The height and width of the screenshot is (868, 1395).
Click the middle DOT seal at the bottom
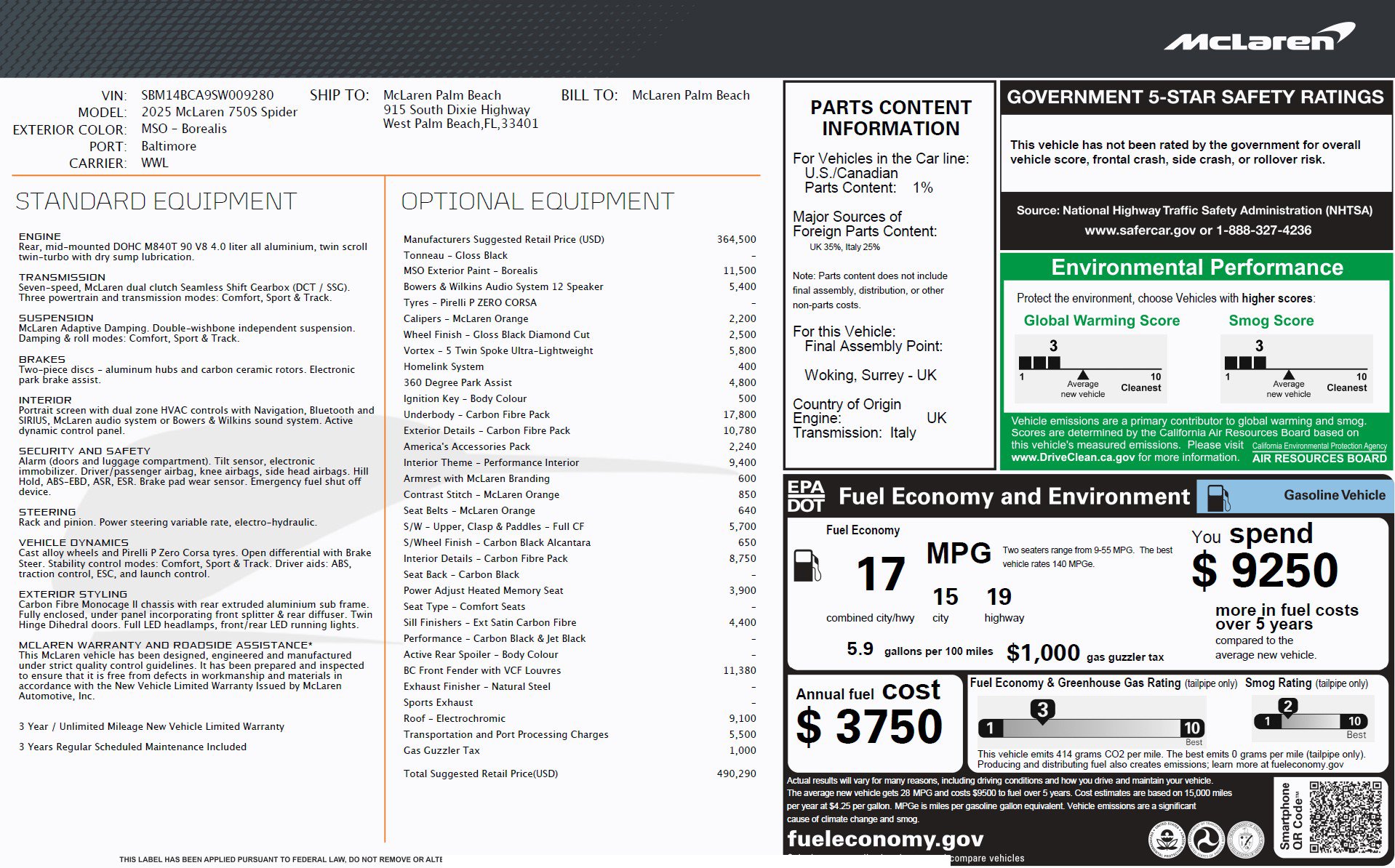click(x=1206, y=840)
